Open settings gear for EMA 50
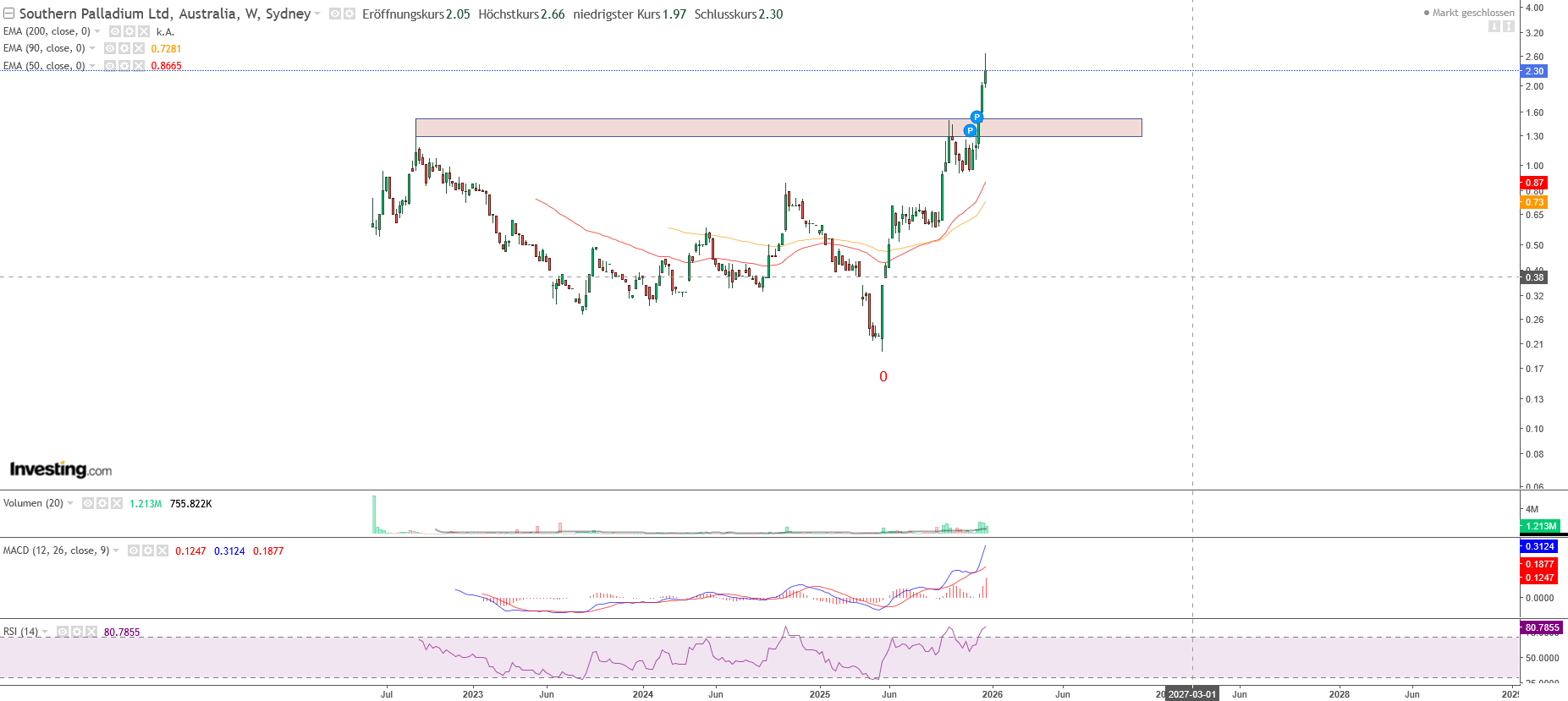Image resolution: width=1568 pixels, height=701 pixels. click(124, 66)
